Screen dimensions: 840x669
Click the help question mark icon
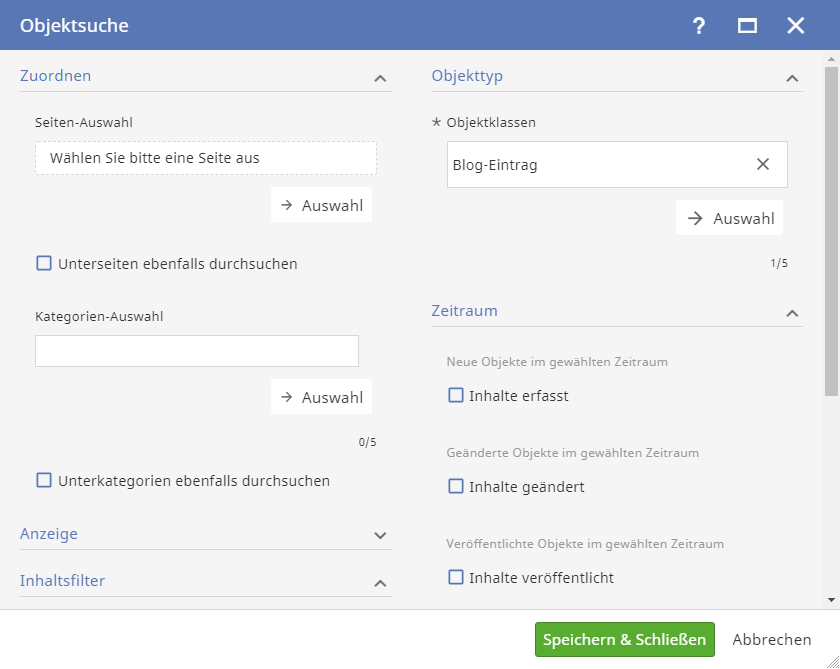pos(699,26)
